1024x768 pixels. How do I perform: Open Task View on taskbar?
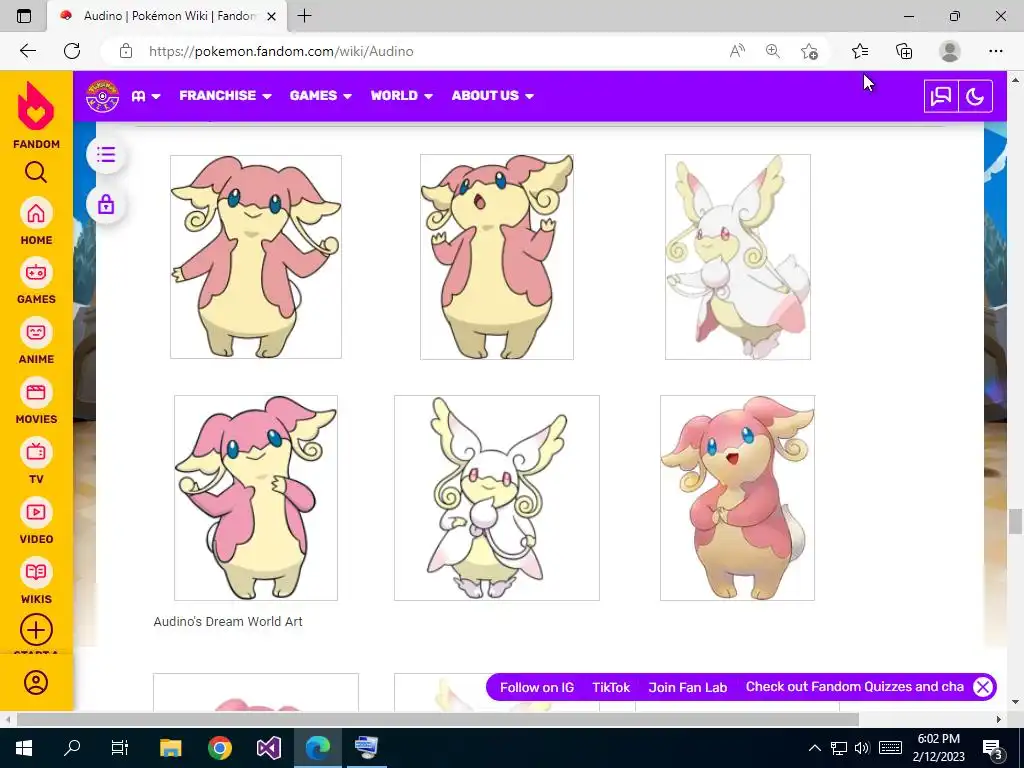pyautogui.click(x=120, y=747)
